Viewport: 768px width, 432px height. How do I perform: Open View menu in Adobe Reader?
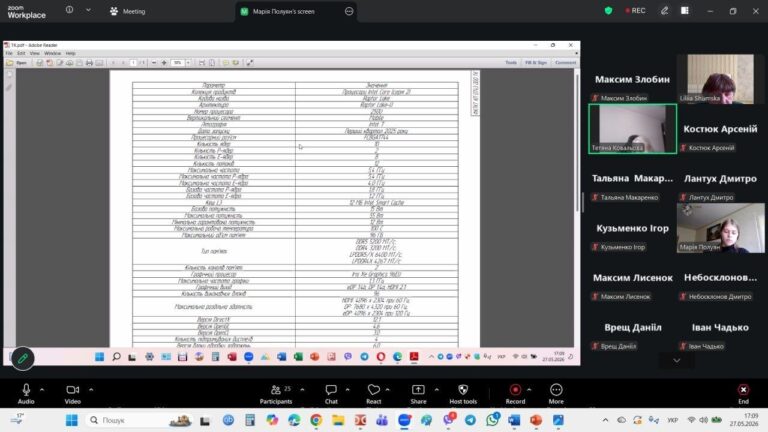34,53
